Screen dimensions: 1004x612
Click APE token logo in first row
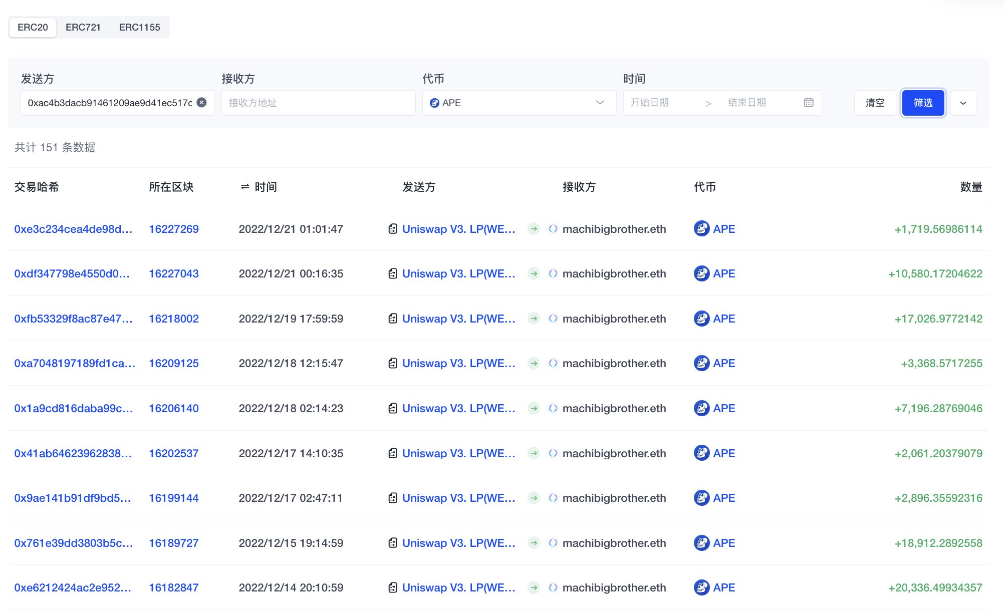click(x=702, y=229)
